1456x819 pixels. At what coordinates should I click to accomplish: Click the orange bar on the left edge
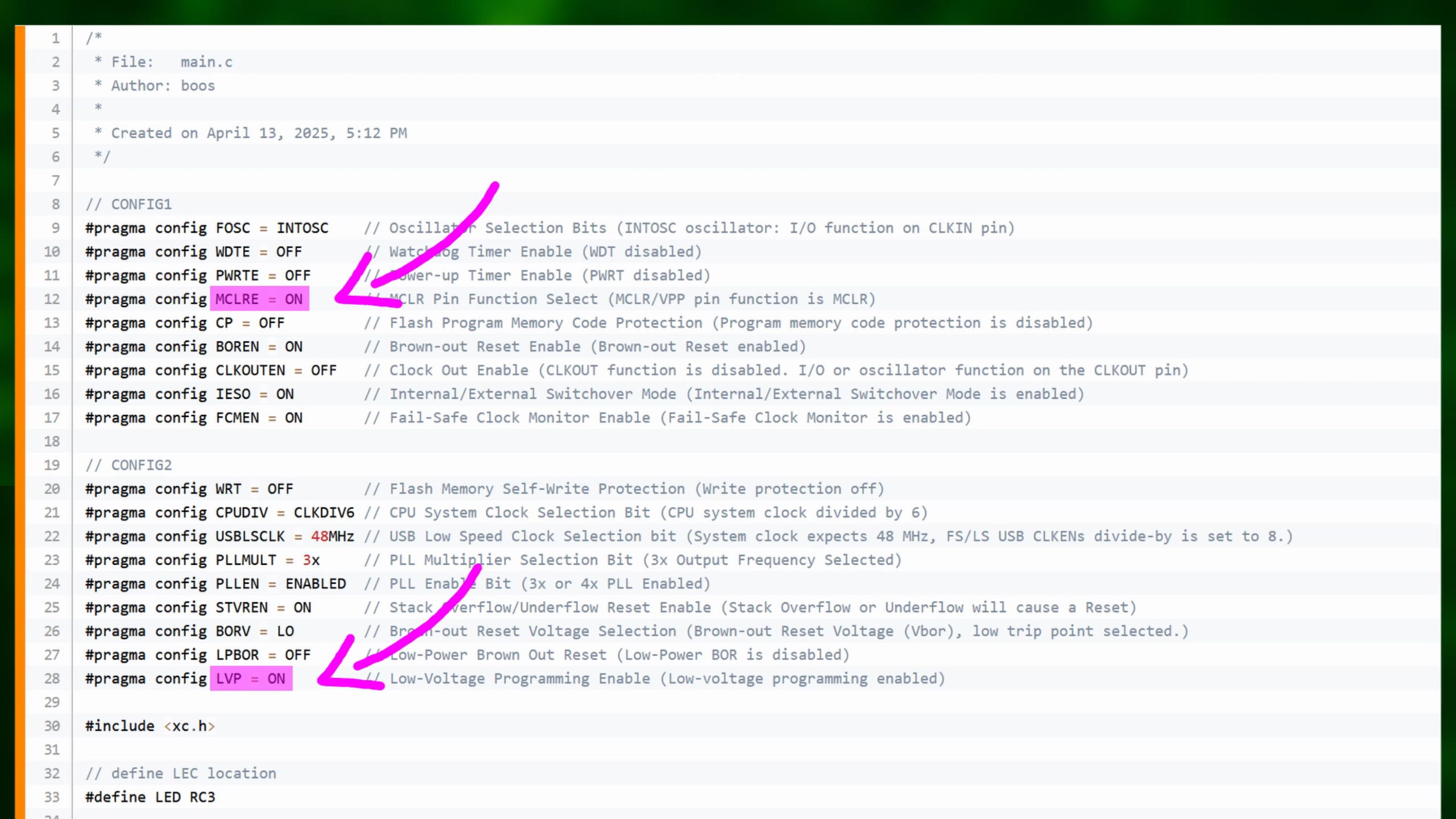[20, 421]
